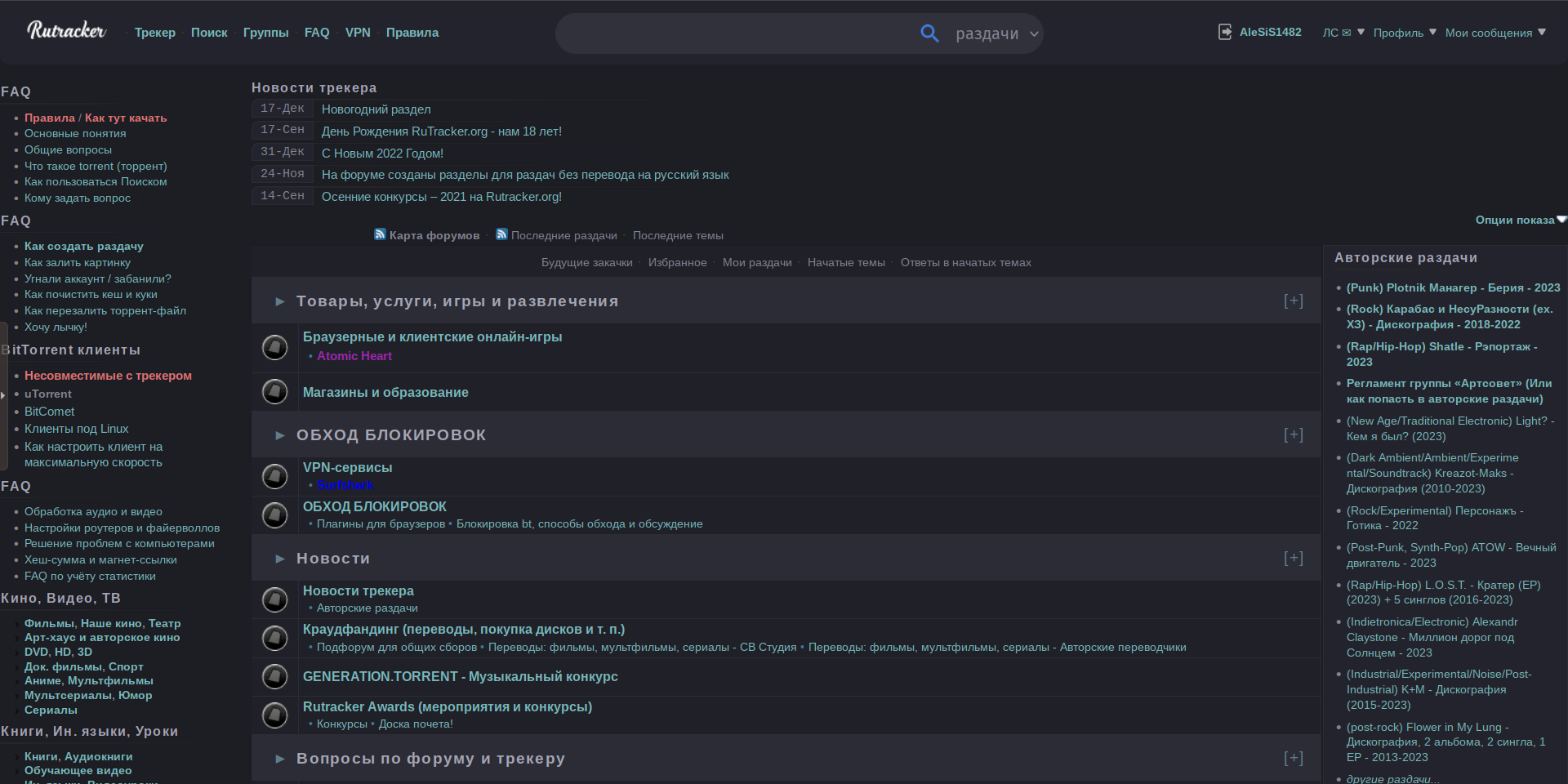Open Поиск in top navigation
Screen dimensions: 1568x784
click(x=209, y=33)
